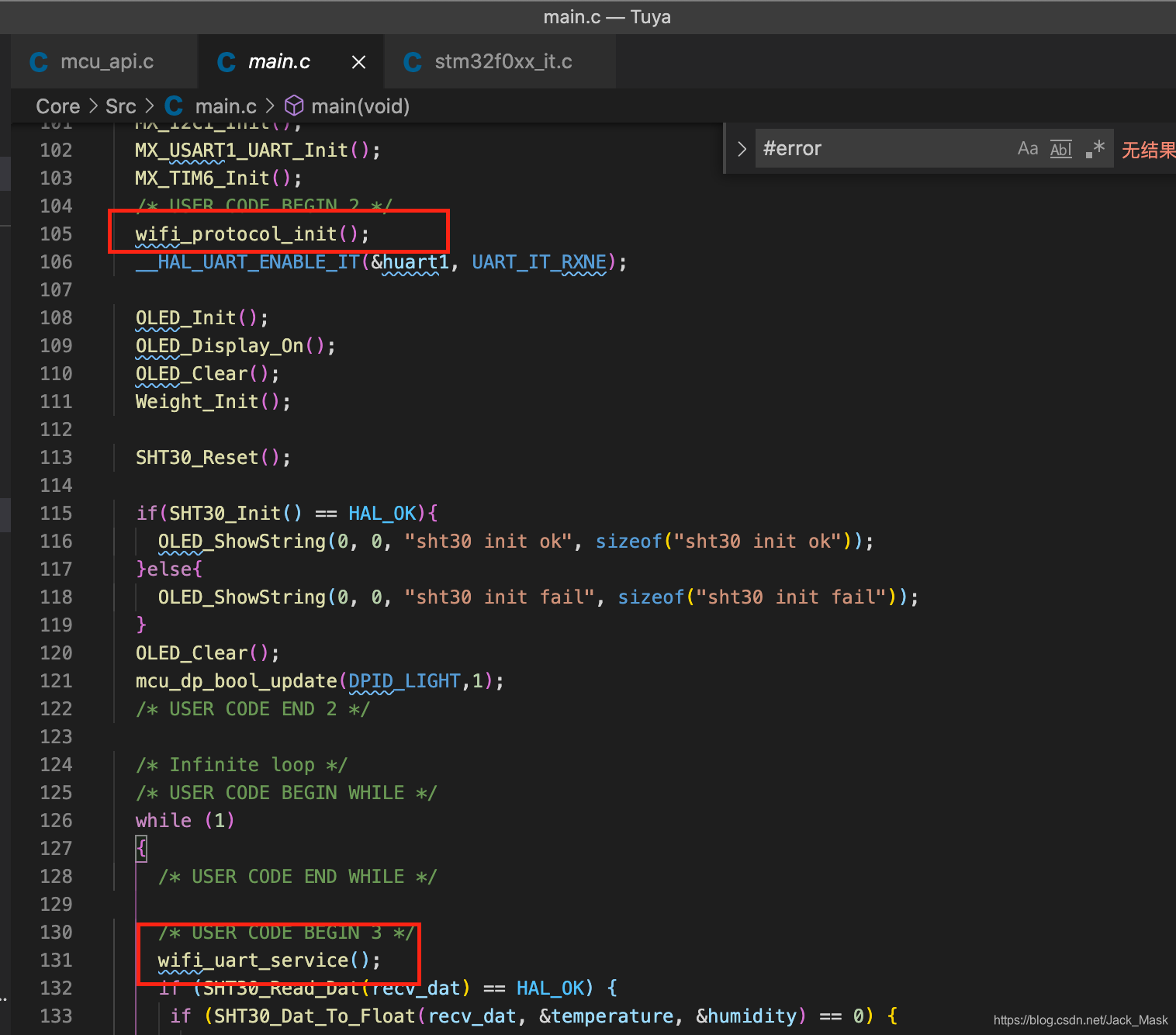Screen dimensions: 1176x1035
Task: Toggle Use Regular Expression in find widget
Action: (1095, 148)
